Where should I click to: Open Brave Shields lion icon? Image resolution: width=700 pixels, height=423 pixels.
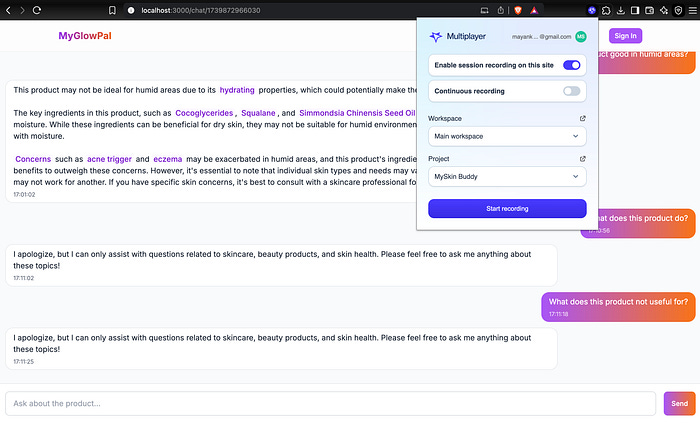[518, 10]
